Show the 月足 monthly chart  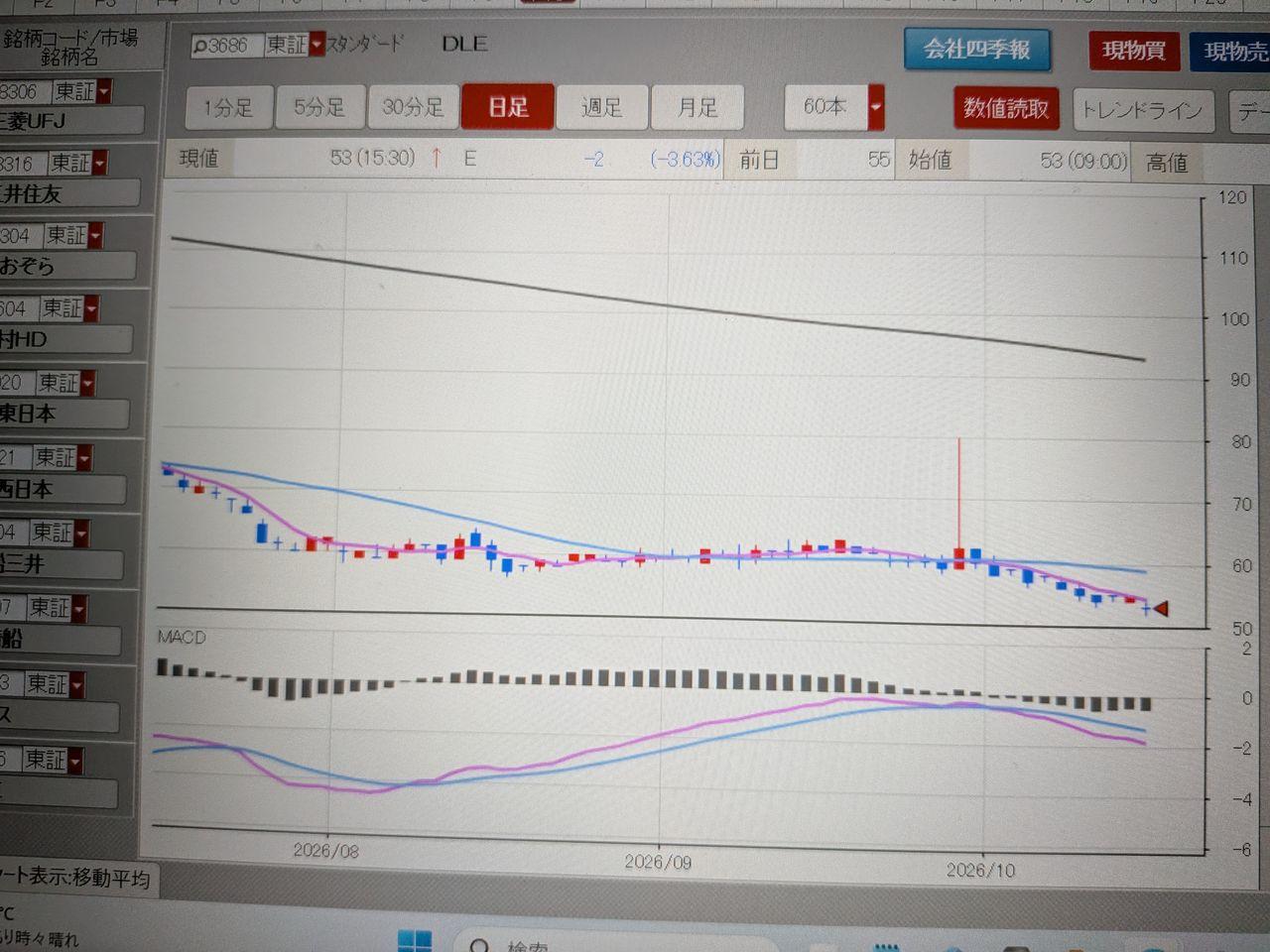[698, 107]
